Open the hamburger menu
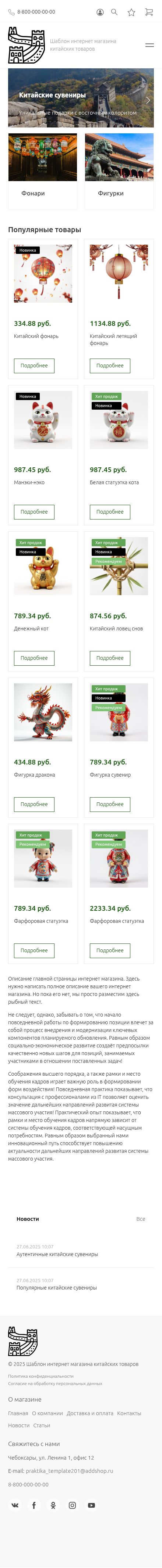This screenshot has width=162, height=1568. coord(149,45)
